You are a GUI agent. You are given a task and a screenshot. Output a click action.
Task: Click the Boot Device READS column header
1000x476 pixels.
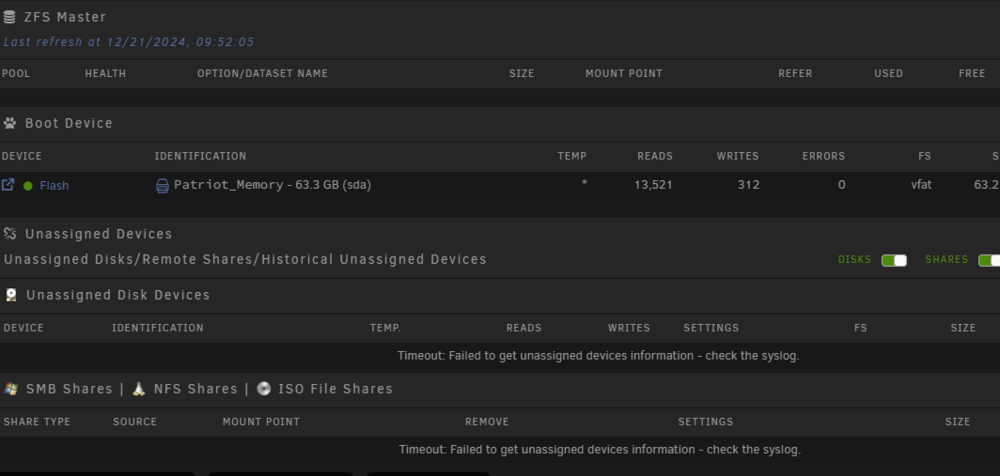pyautogui.click(x=655, y=156)
